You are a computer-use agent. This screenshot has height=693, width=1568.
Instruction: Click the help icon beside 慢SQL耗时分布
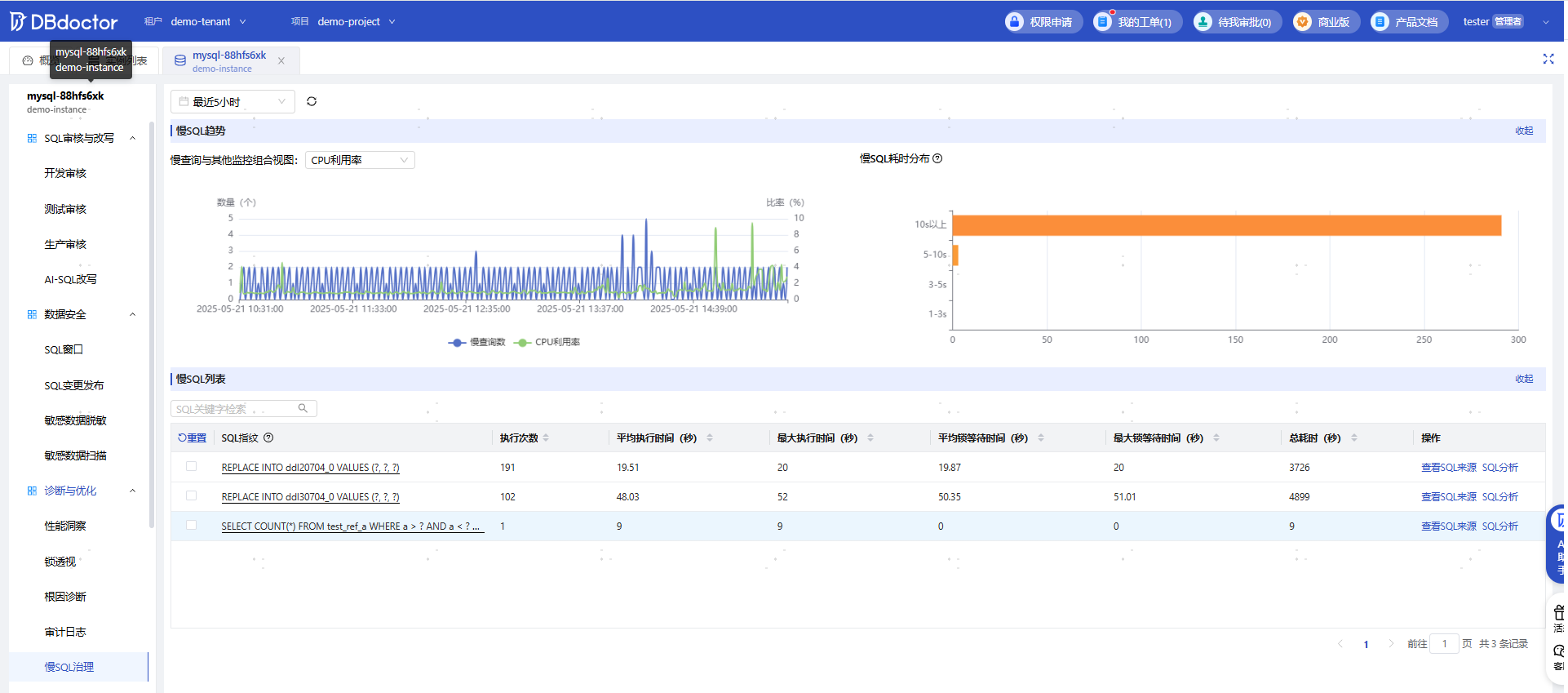coord(937,159)
